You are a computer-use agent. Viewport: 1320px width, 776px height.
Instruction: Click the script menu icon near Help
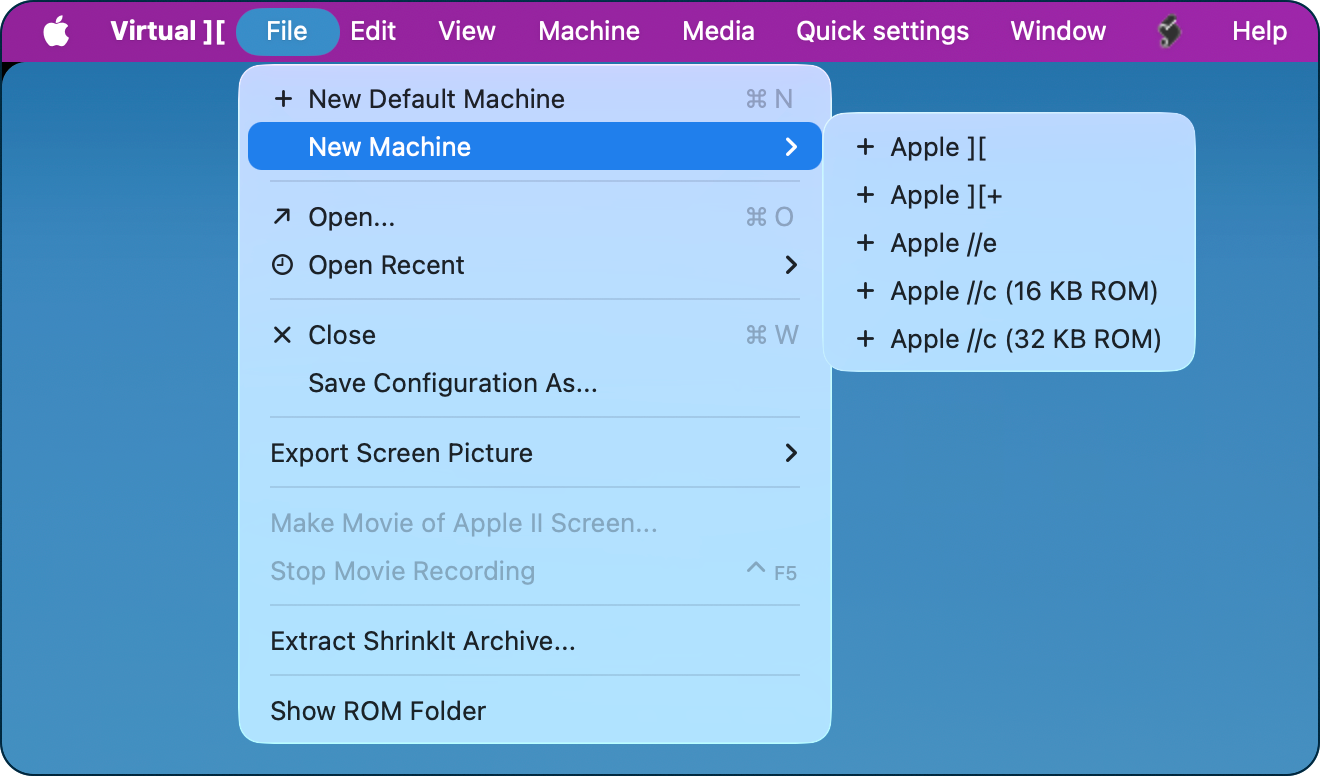click(x=1169, y=32)
